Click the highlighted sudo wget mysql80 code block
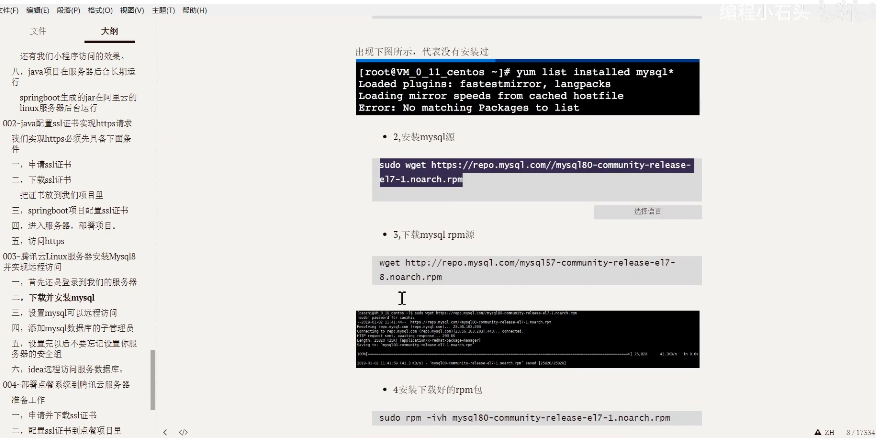This screenshot has width=876, height=438. click(x=537, y=179)
